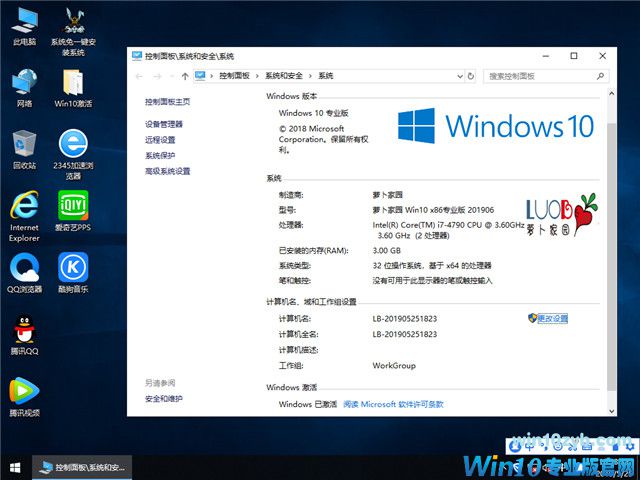Click the LUOB 萝卜家园 logo

(562, 215)
